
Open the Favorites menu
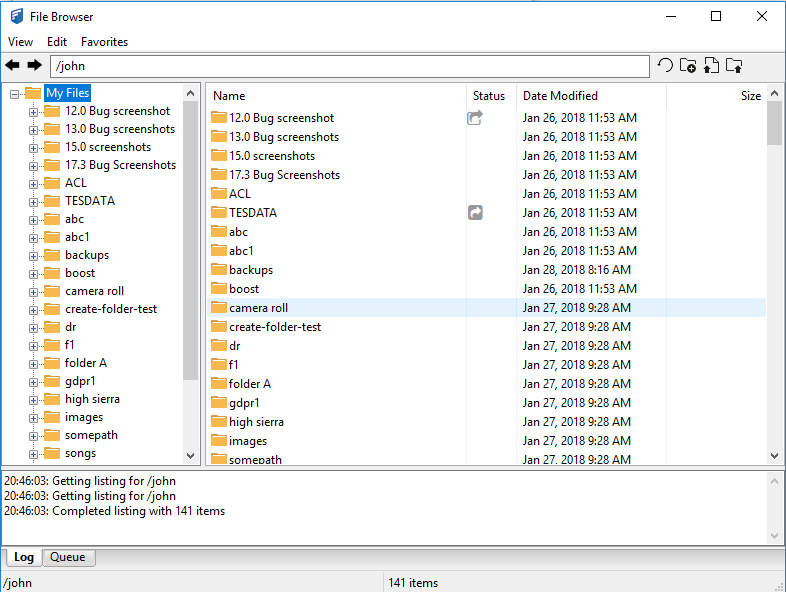104,42
